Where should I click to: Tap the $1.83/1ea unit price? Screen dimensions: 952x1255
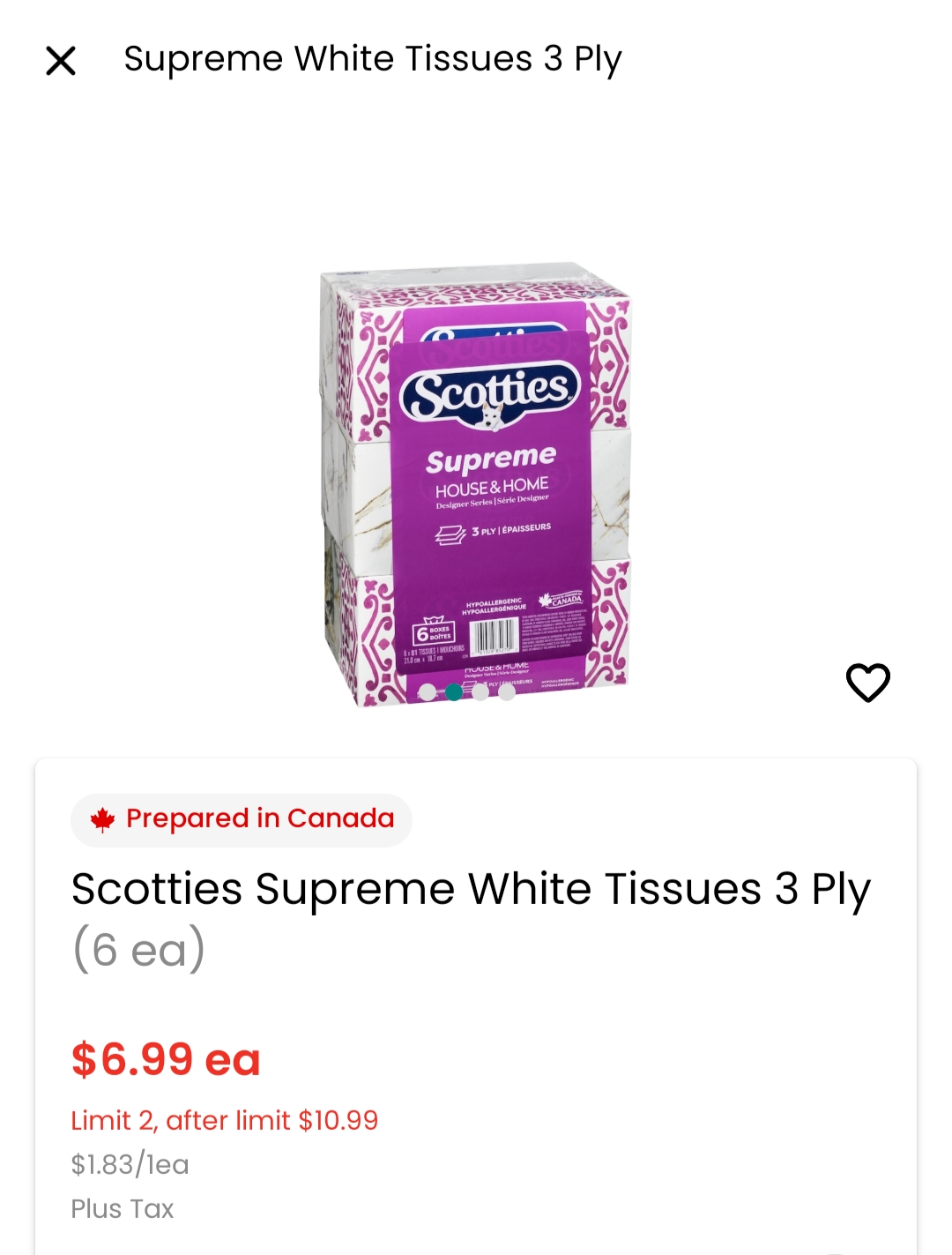pos(130,1164)
